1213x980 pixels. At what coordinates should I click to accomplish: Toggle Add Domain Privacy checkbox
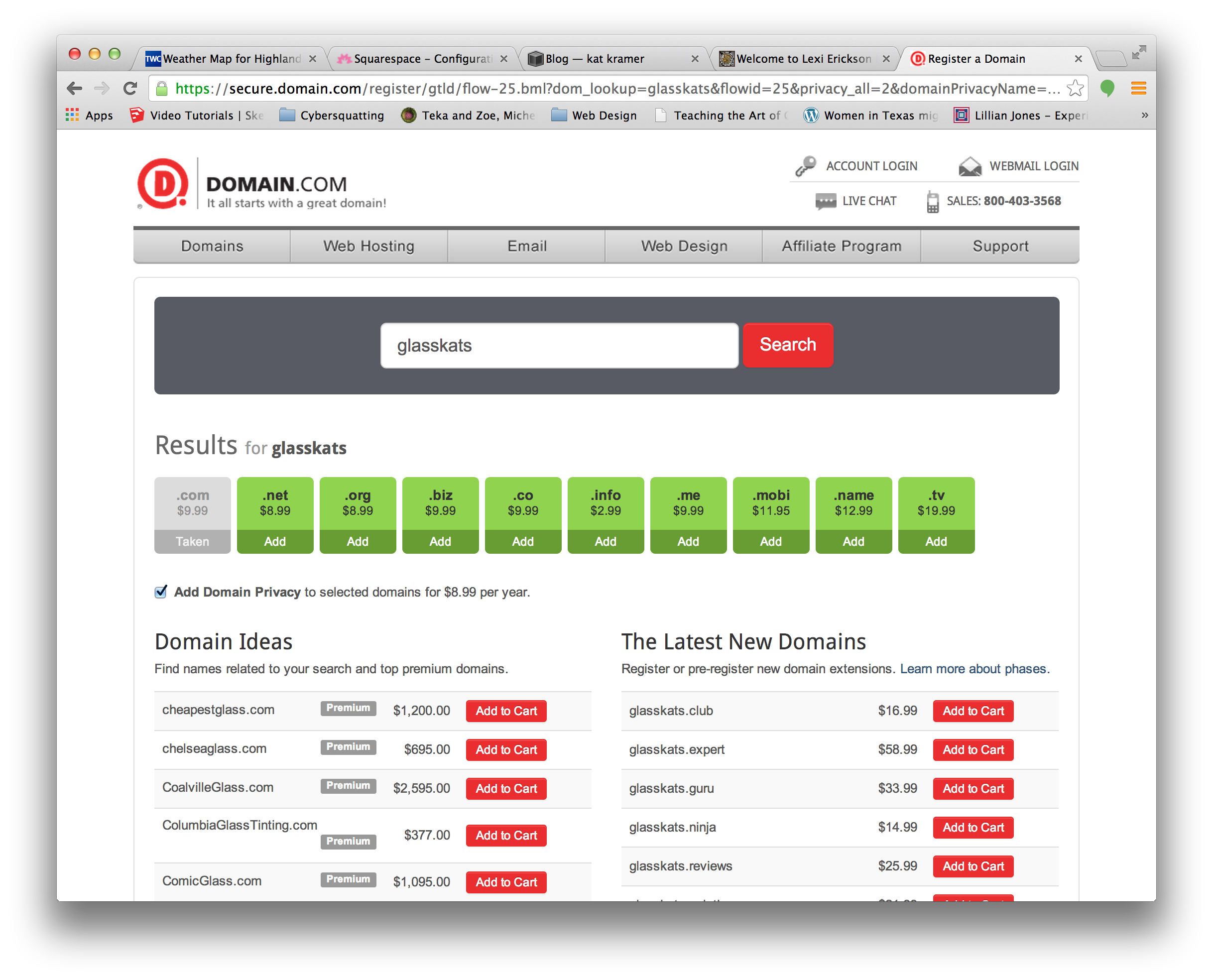(161, 592)
